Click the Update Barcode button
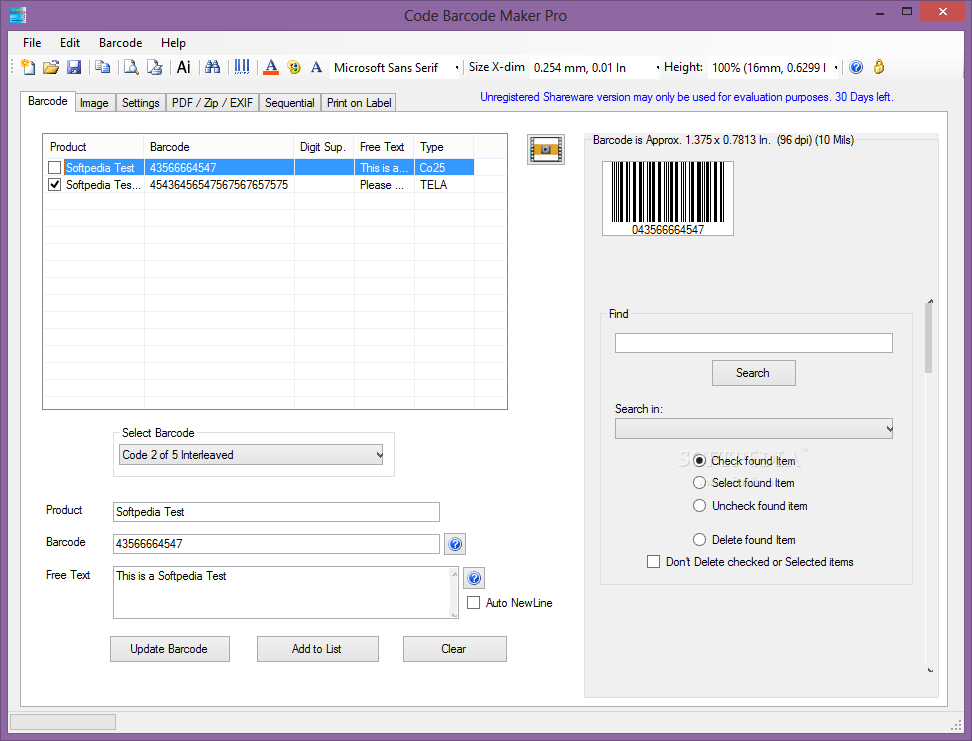Image resolution: width=972 pixels, height=741 pixels. [169, 648]
